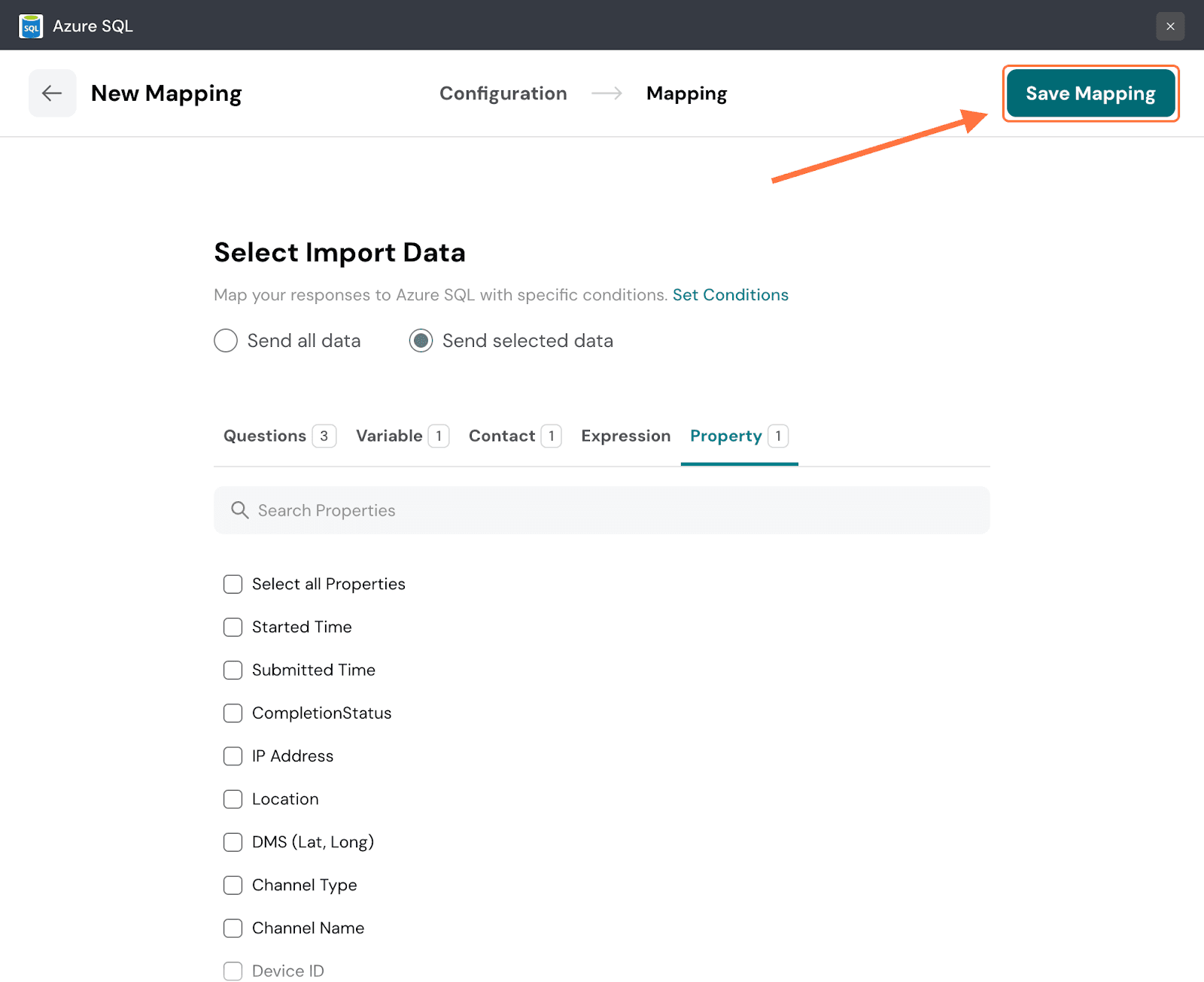
Task: Choose Send selected data radio button
Action: [421, 341]
